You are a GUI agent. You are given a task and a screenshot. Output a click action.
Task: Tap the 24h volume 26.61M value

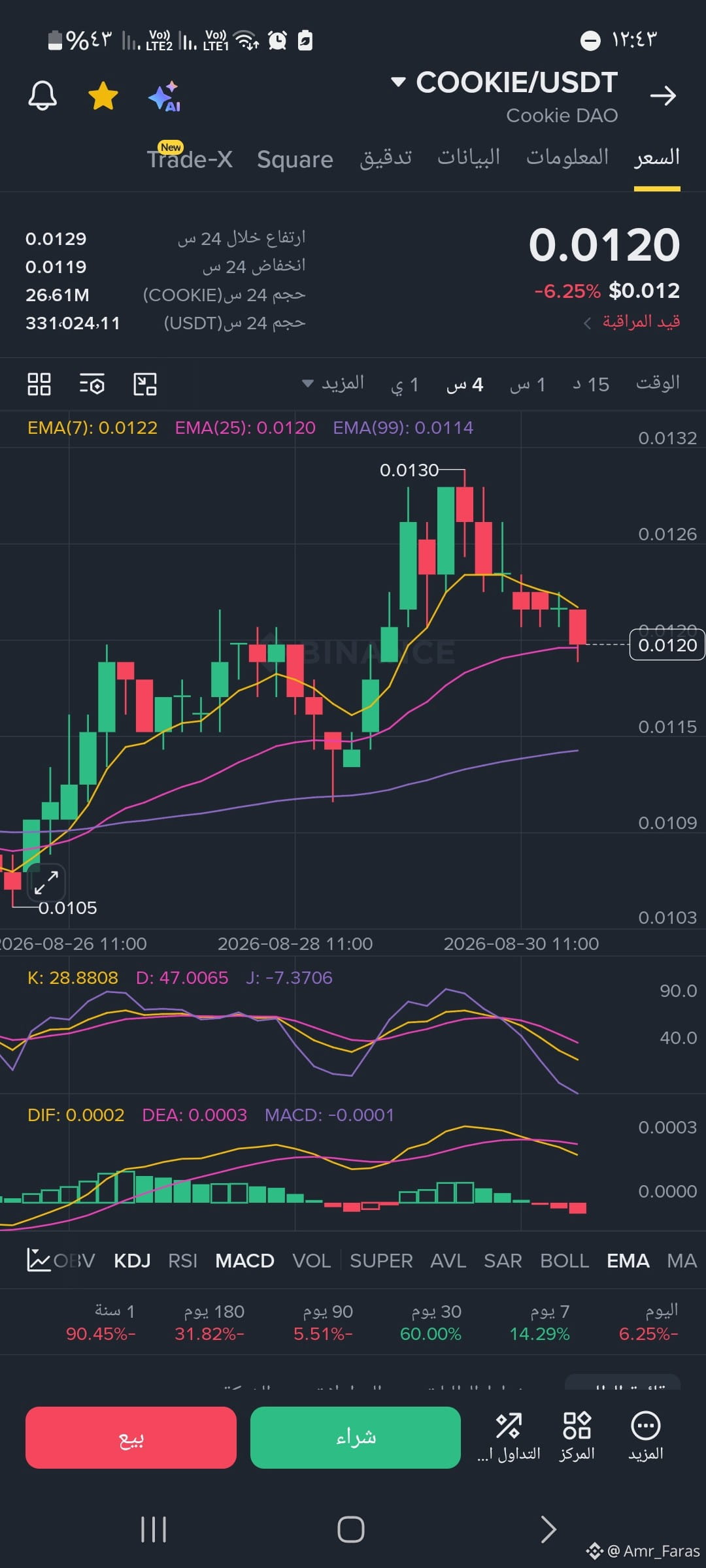(x=58, y=295)
